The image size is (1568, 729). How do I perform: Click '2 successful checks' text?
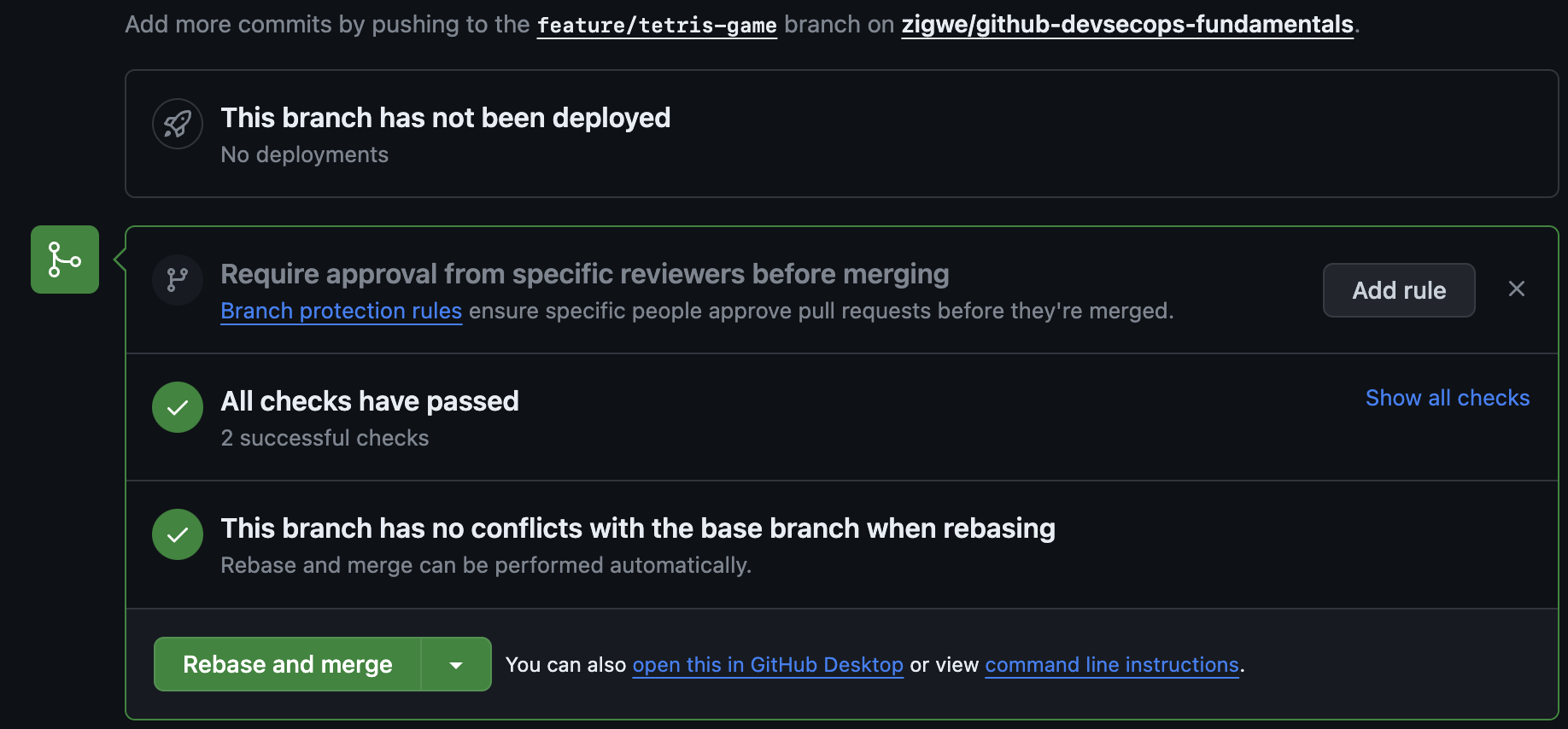(x=325, y=438)
